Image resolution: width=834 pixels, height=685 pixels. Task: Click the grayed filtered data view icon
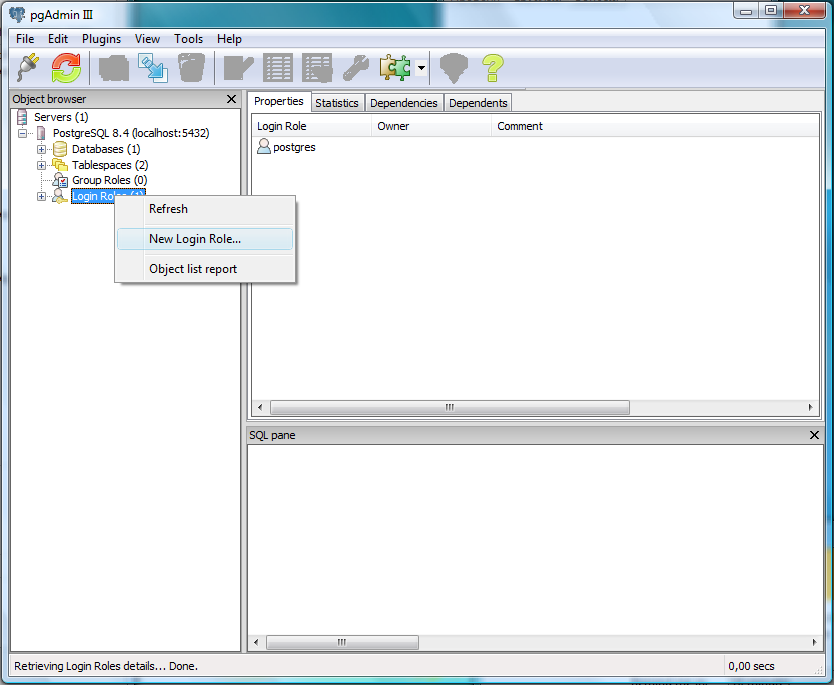point(317,68)
